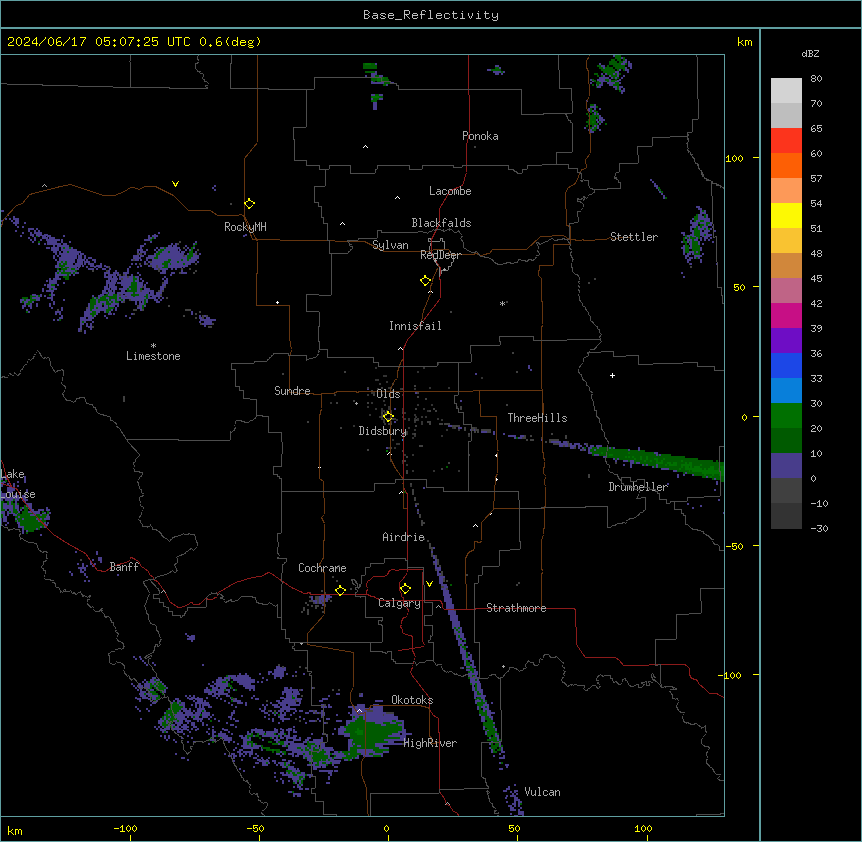Viewport: 862px width, 842px height.
Task: Select the RedDeer city label
Action: tap(440, 255)
